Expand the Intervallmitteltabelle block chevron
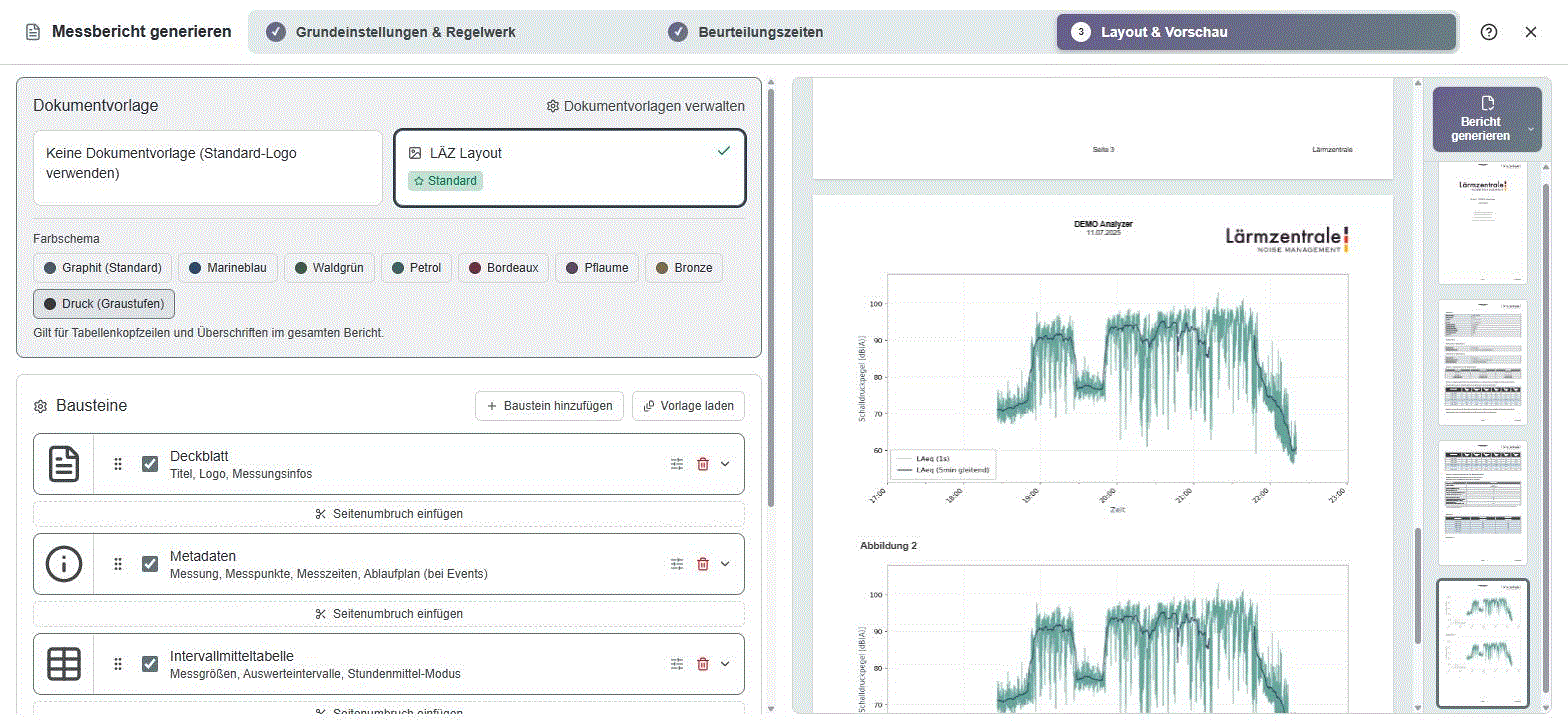This screenshot has width=1568, height=726. [x=725, y=664]
